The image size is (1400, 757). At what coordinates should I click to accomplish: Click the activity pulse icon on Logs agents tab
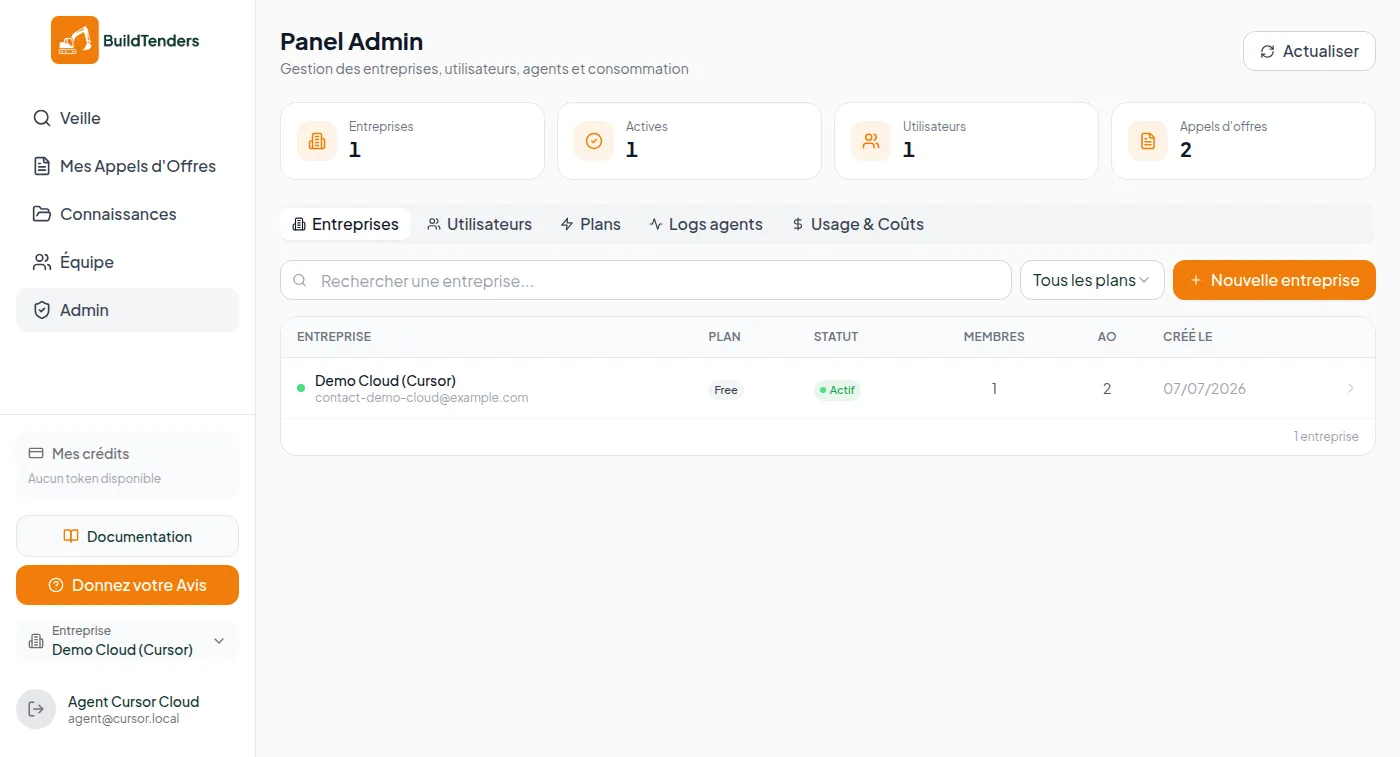pos(656,224)
